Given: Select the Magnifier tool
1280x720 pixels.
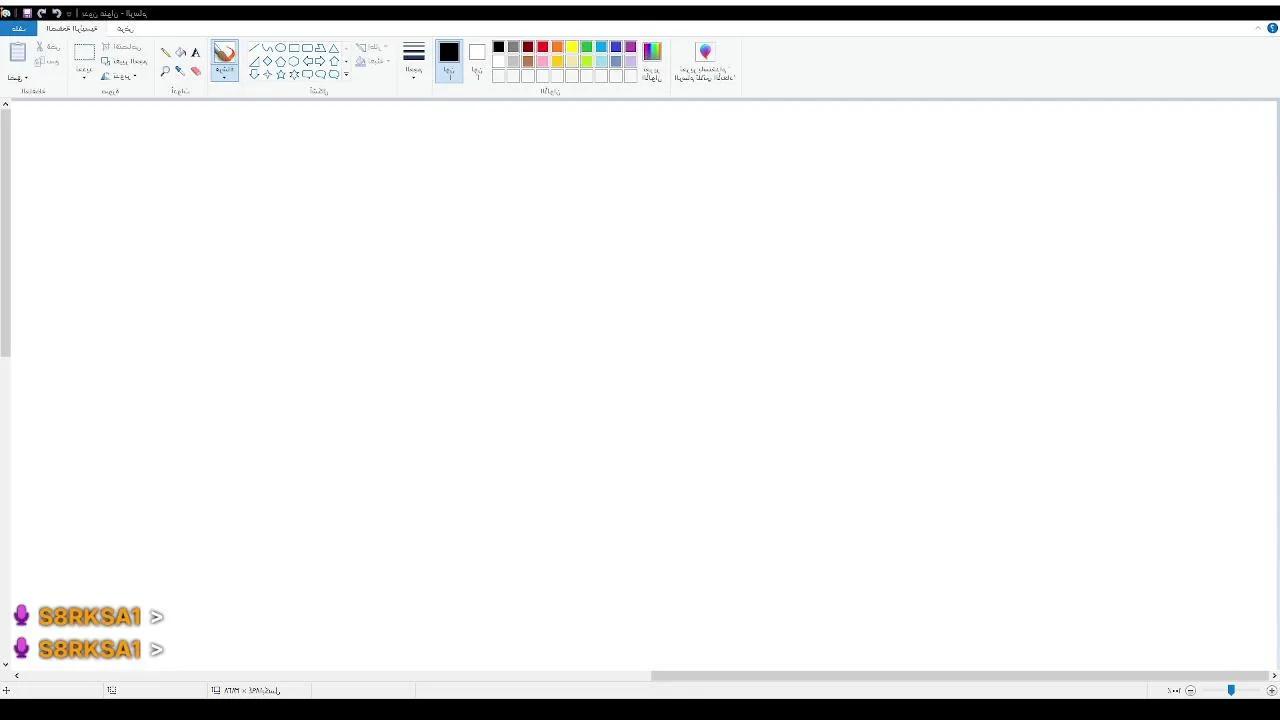Looking at the screenshot, I should pos(165,71).
